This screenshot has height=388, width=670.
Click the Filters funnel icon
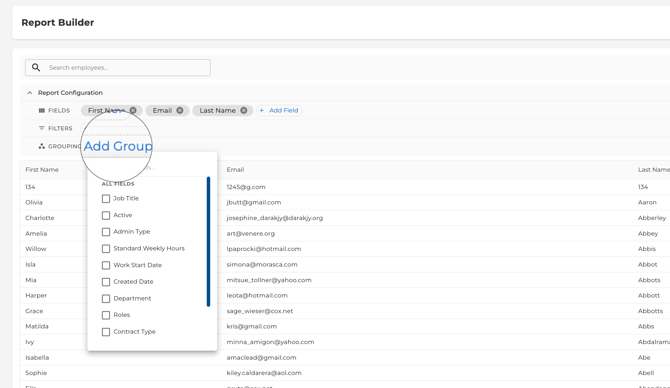41,128
